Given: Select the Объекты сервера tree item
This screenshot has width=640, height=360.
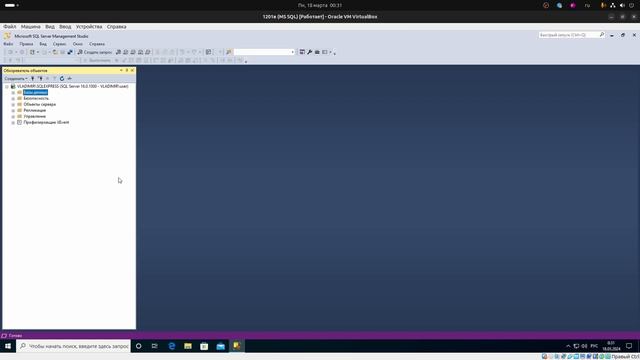Looking at the screenshot, I should [40, 104].
